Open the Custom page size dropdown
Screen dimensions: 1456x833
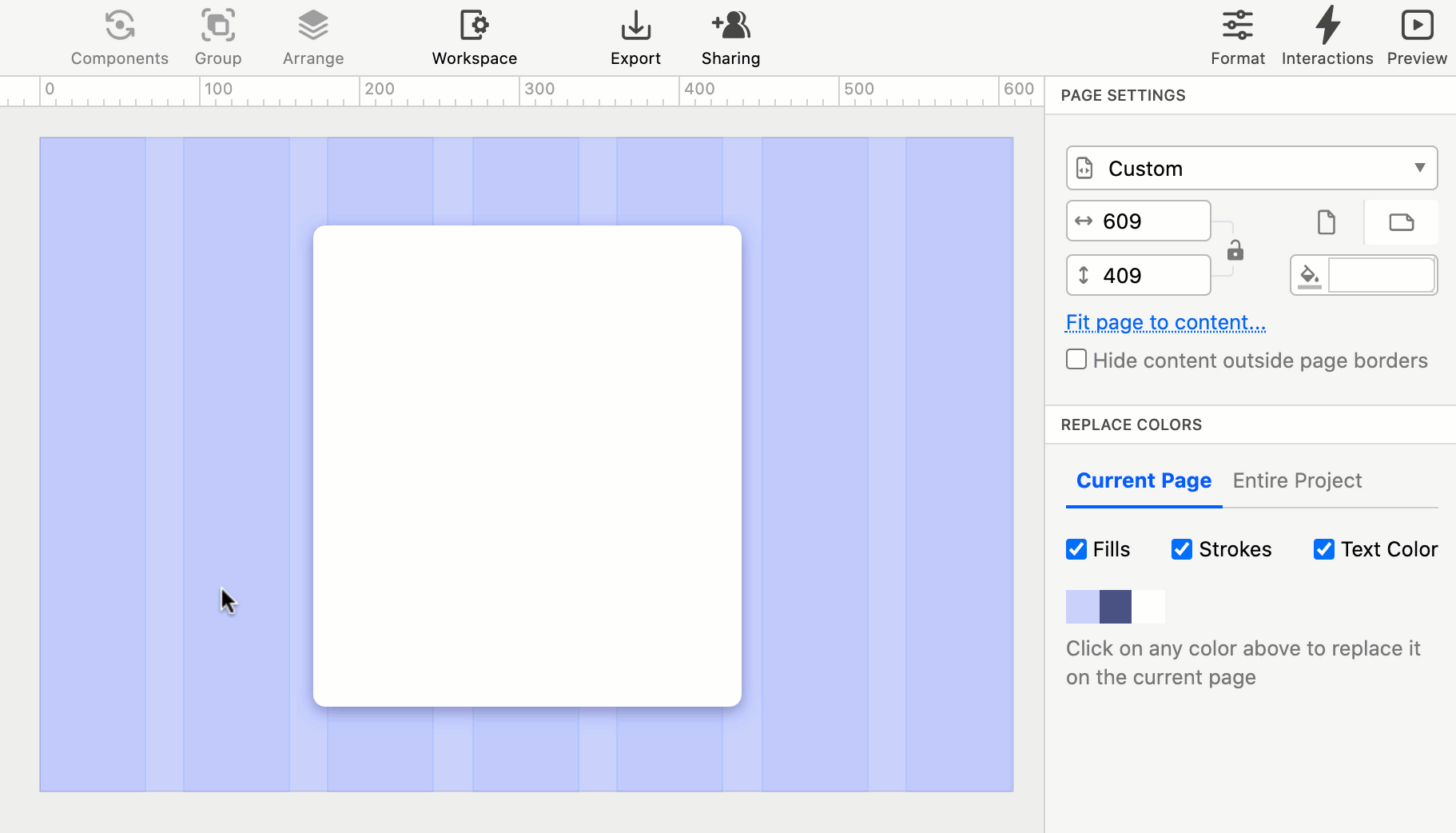coord(1250,168)
